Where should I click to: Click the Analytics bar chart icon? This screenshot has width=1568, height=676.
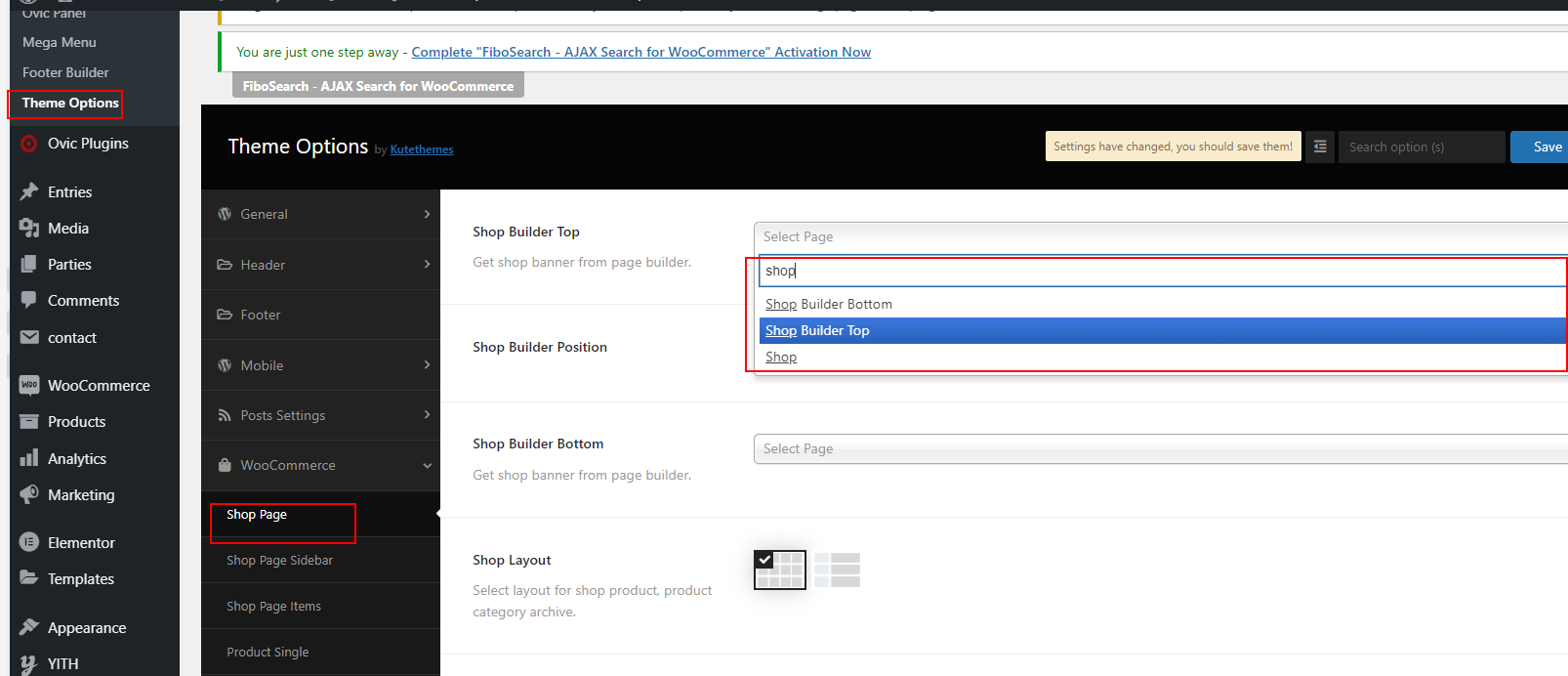click(29, 459)
